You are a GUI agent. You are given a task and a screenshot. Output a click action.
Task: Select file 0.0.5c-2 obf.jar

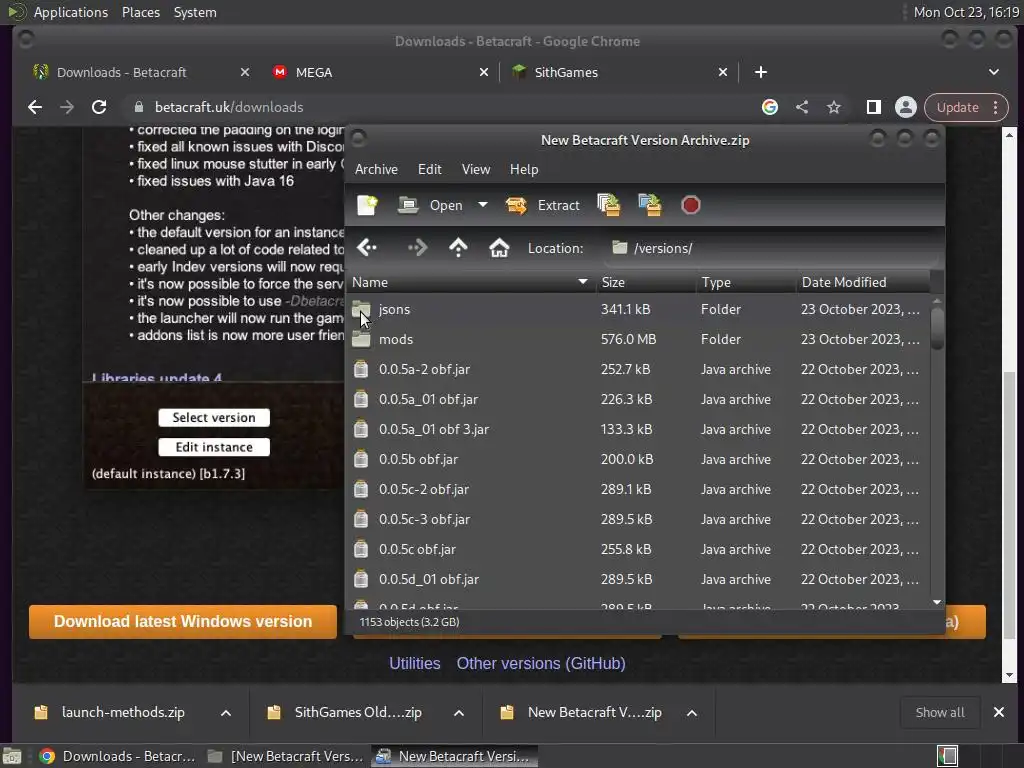point(637,490)
